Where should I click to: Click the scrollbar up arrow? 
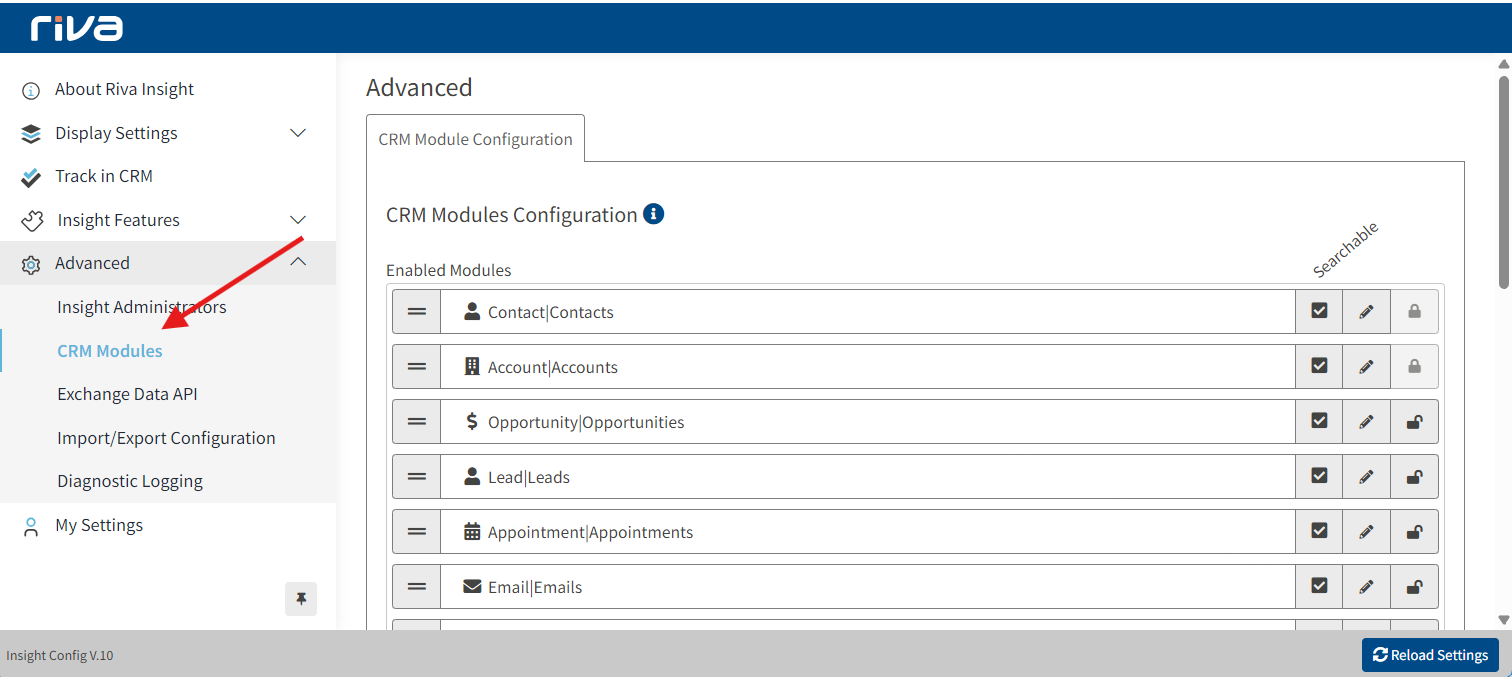tap(1503, 64)
